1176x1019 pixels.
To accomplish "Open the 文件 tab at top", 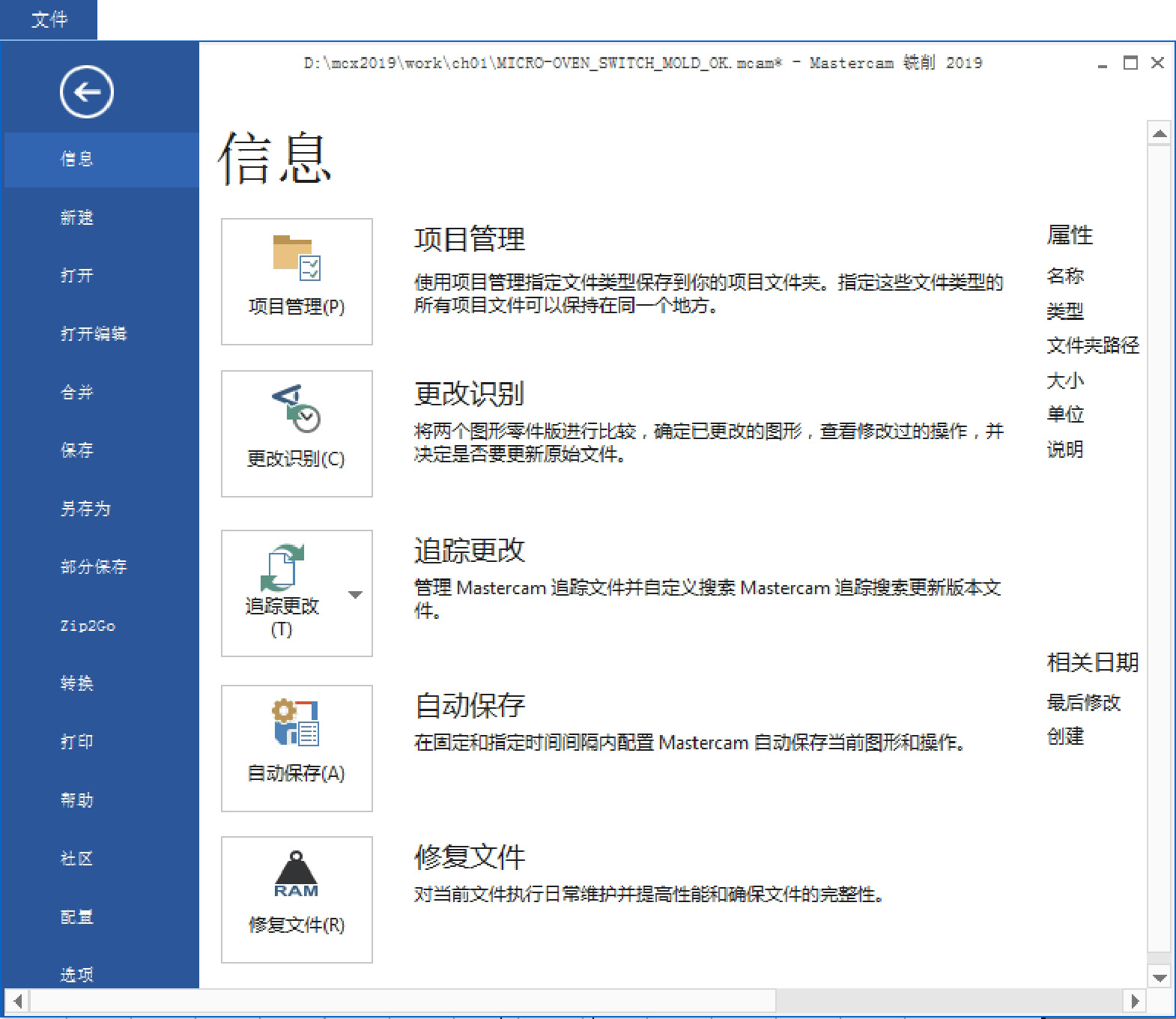I will pos(49,19).
